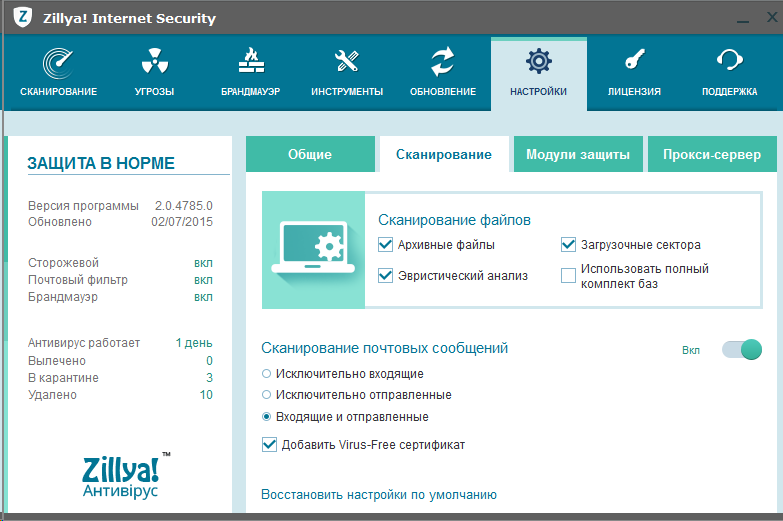Switch to the Общие tab
Screen dimensions: 783x521
click(x=310, y=154)
